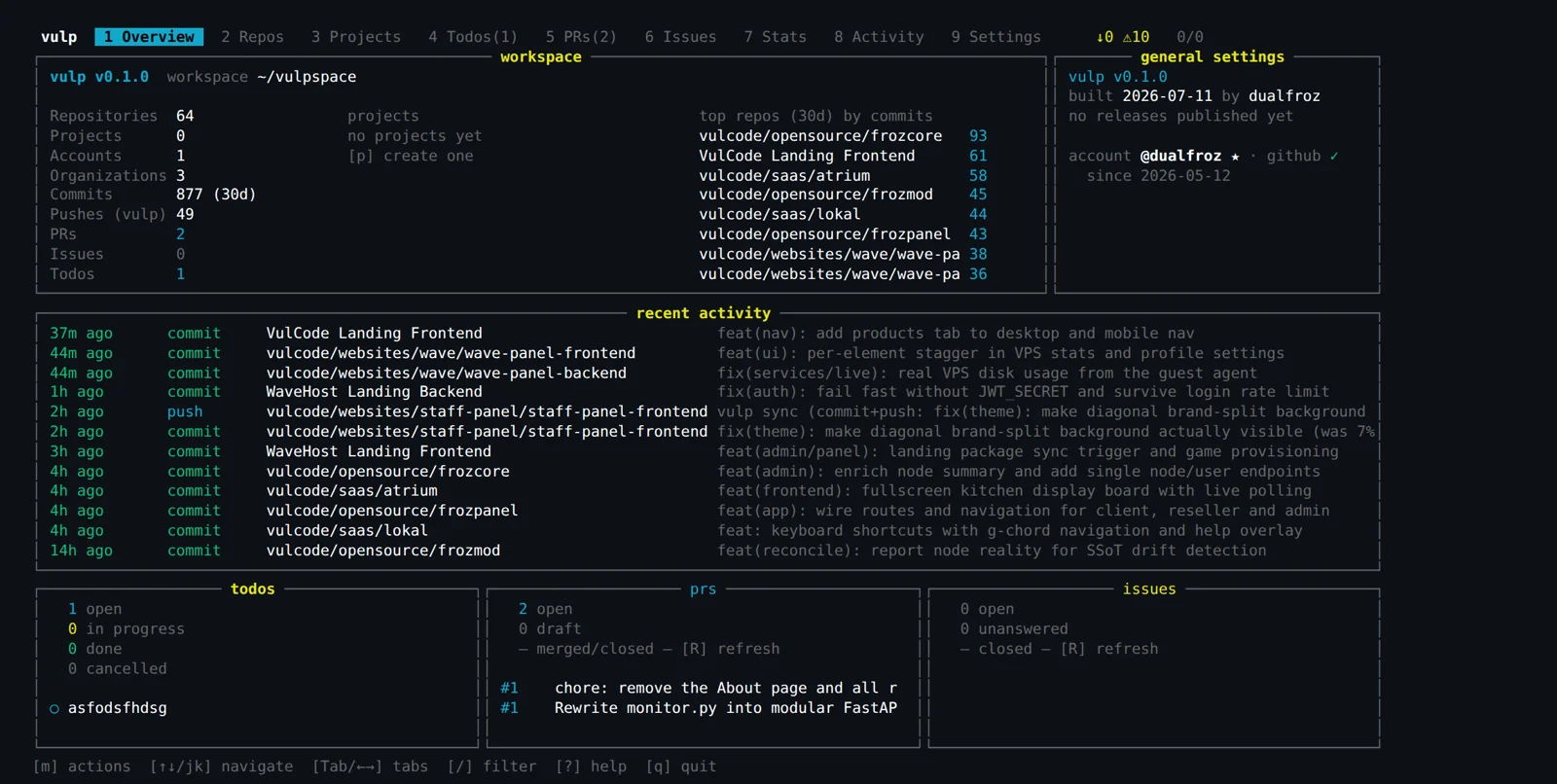Click the [?] help shortcut hint
The width and height of the screenshot is (1557, 784).
591,766
